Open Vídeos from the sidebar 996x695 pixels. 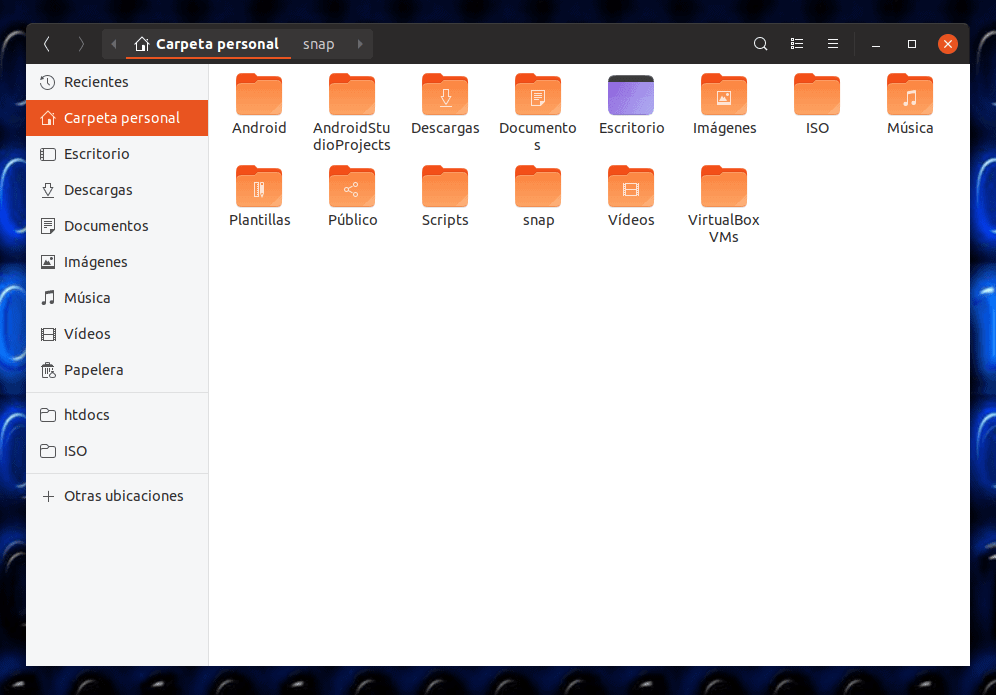coord(117,334)
